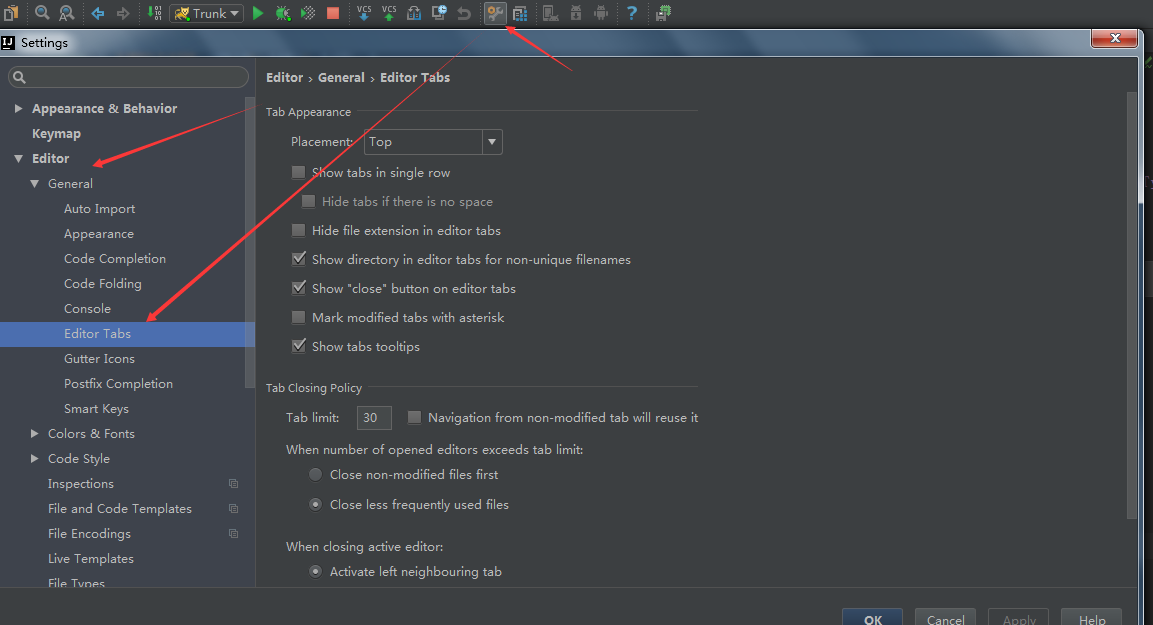Click the right settings pane vertical scrollbar

tap(1132, 305)
